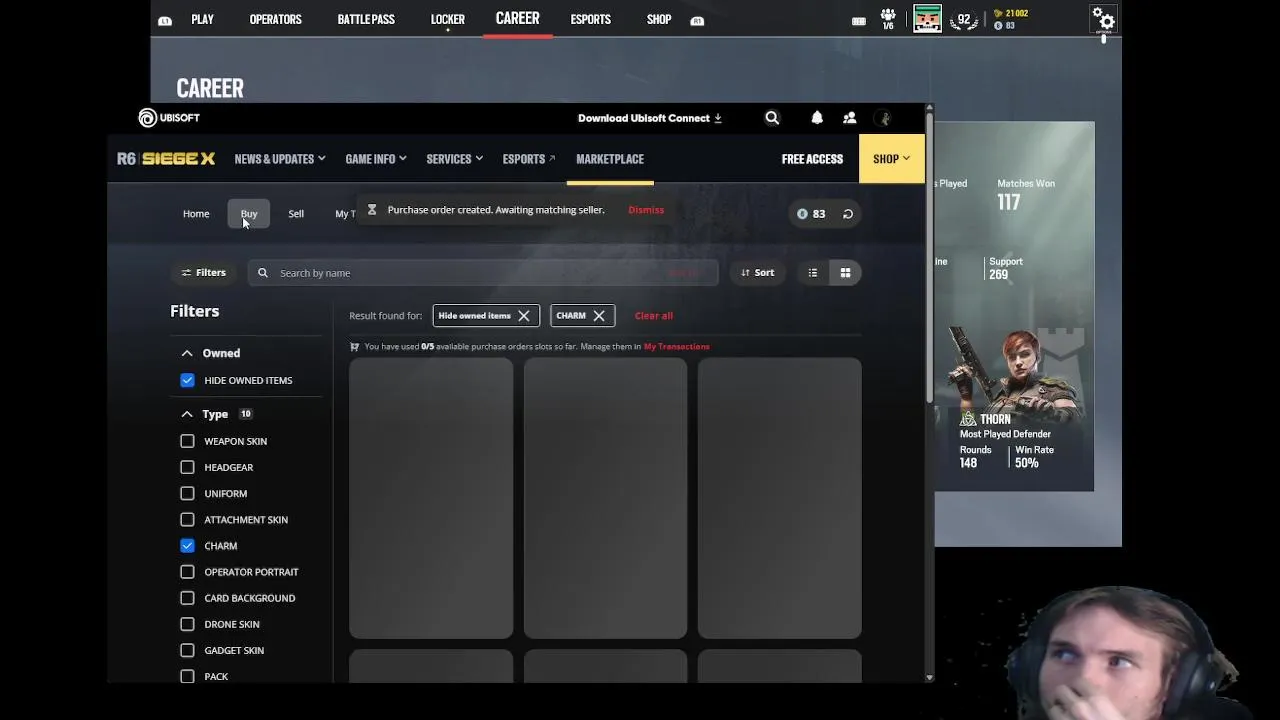1280x720 pixels.
Task: Expand Game Info dropdown
Action: click(x=376, y=159)
